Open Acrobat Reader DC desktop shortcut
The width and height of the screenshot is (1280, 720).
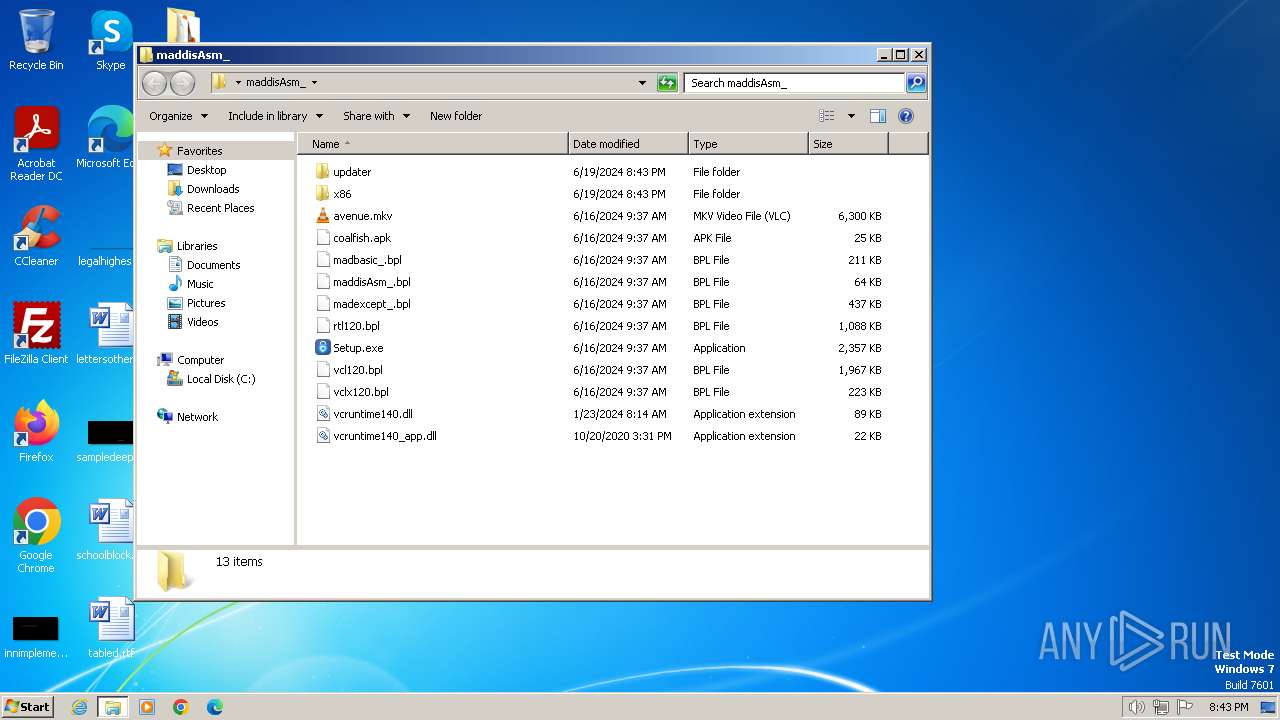coord(36,144)
